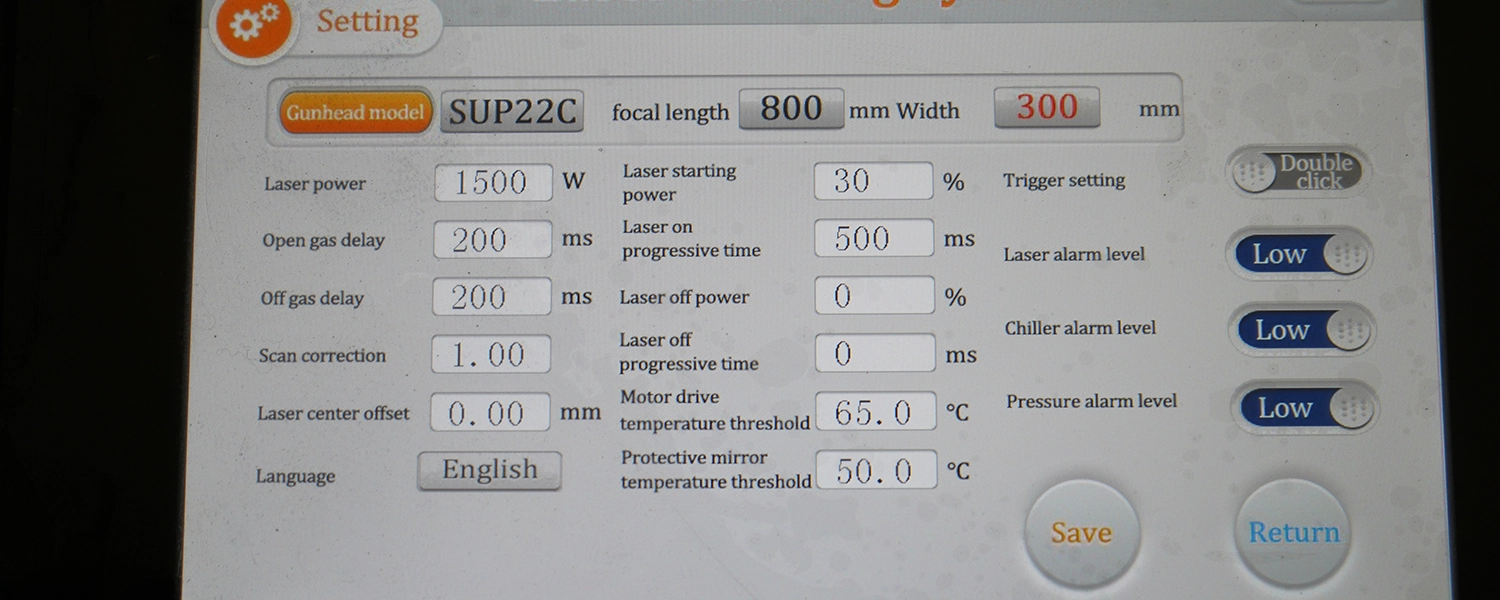Edit the Off gas delay value
This screenshot has height=600, width=1500.
[x=490, y=297]
